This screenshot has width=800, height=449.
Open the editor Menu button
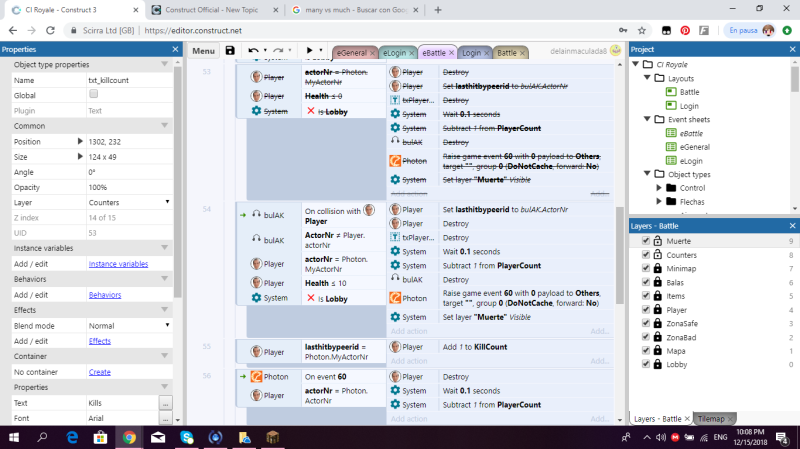[203, 51]
